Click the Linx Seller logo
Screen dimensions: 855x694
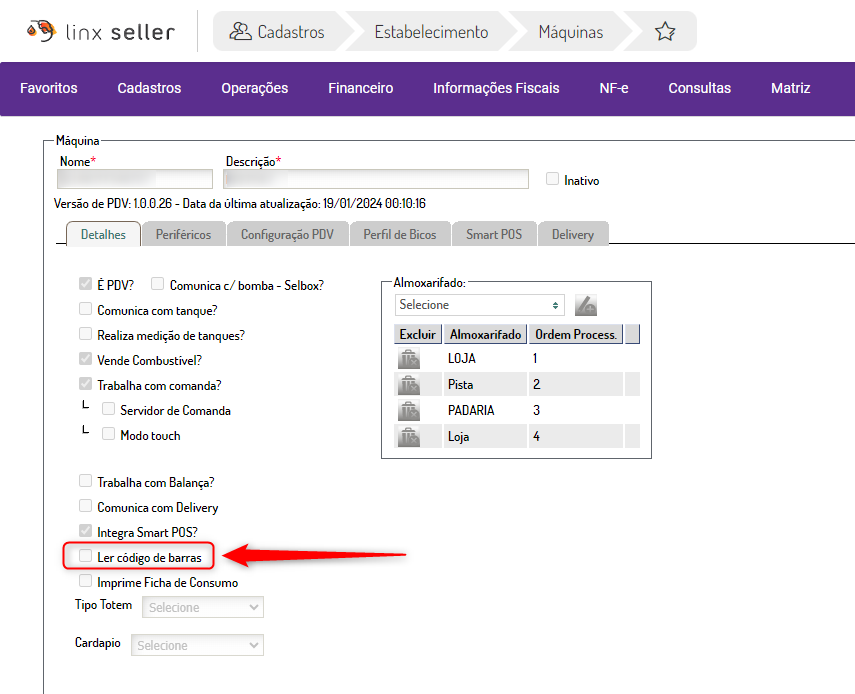101,32
